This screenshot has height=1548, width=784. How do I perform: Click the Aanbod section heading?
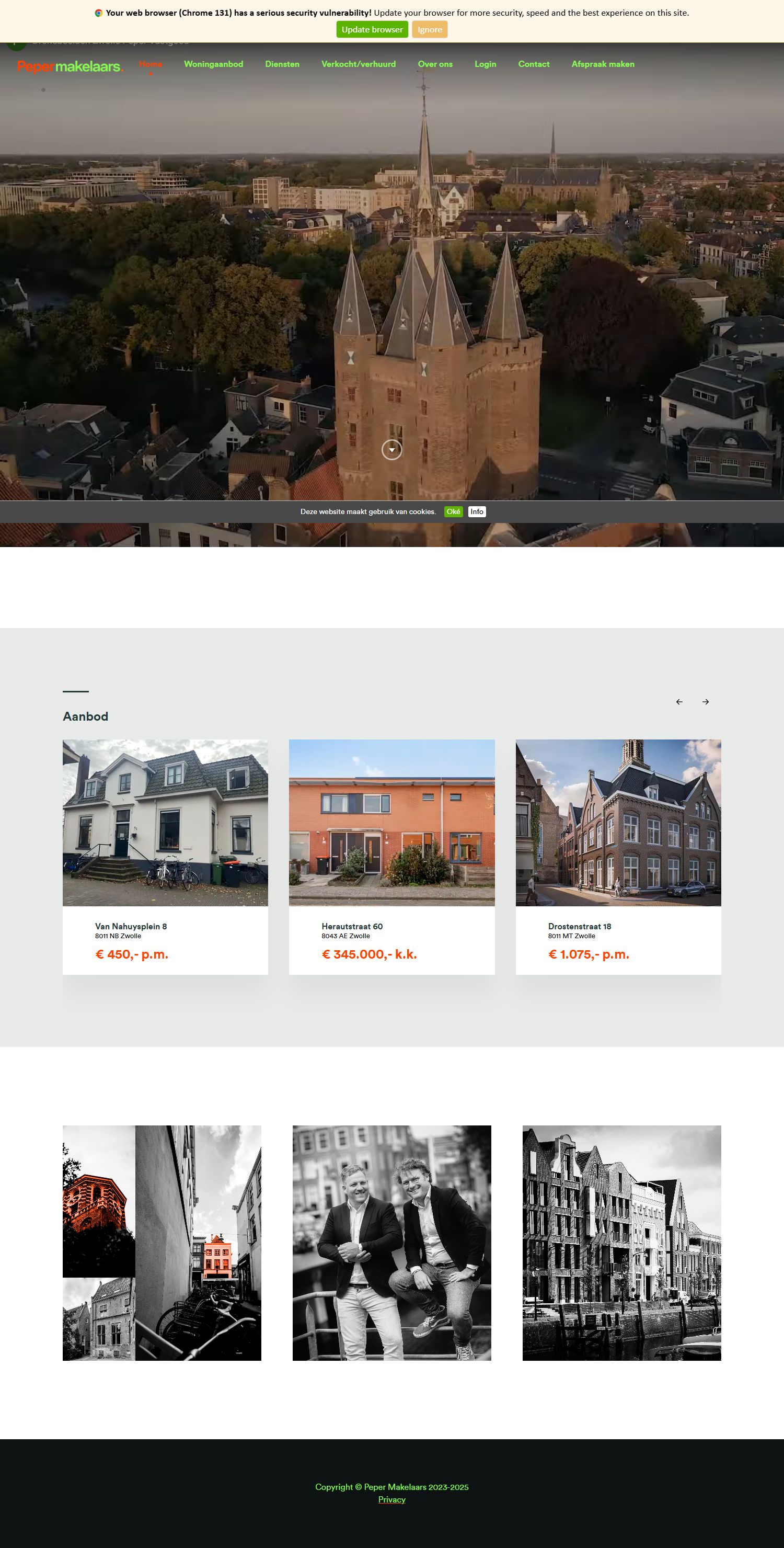click(x=85, y=716)
